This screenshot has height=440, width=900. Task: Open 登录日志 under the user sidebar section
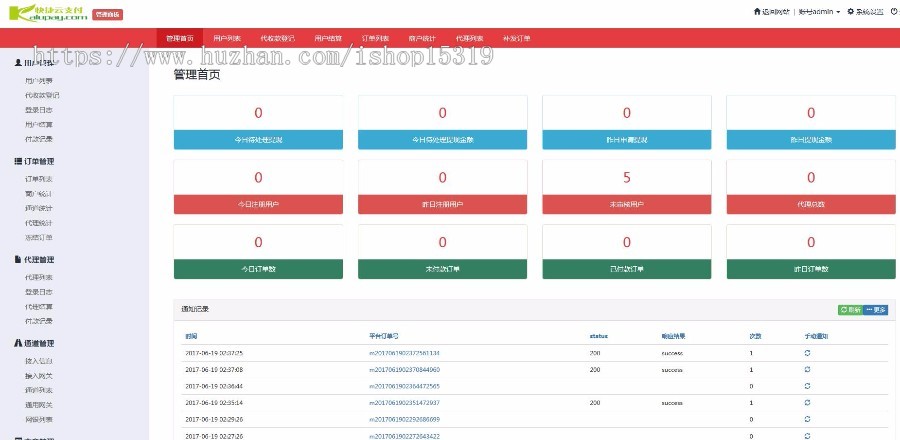pos(39,110)
